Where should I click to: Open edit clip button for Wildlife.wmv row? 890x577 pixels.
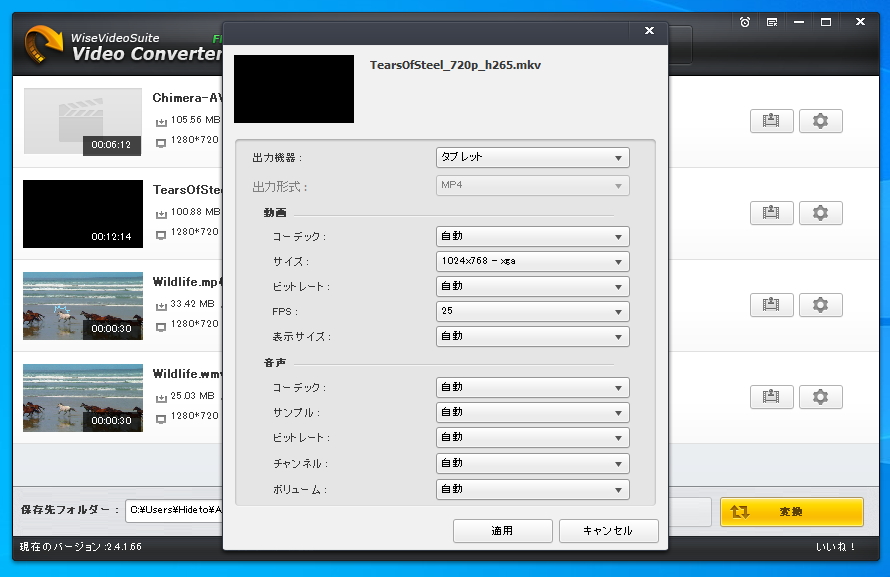(771, 397)
